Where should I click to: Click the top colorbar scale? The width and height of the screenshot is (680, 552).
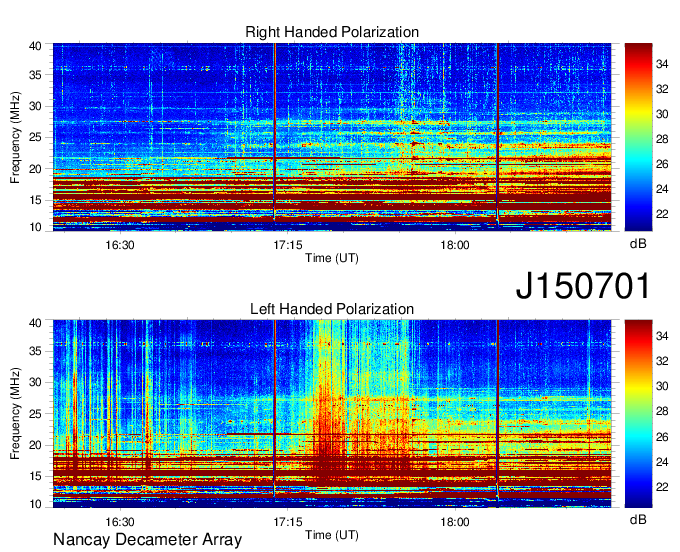pyautogui.click(x=638, y=137)
